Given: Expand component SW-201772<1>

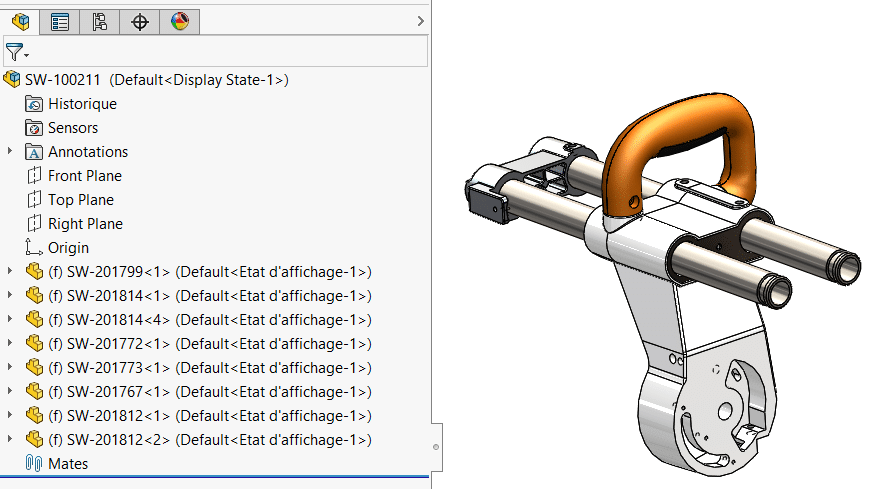Looking at the screenshot, I should click(9, 343).
